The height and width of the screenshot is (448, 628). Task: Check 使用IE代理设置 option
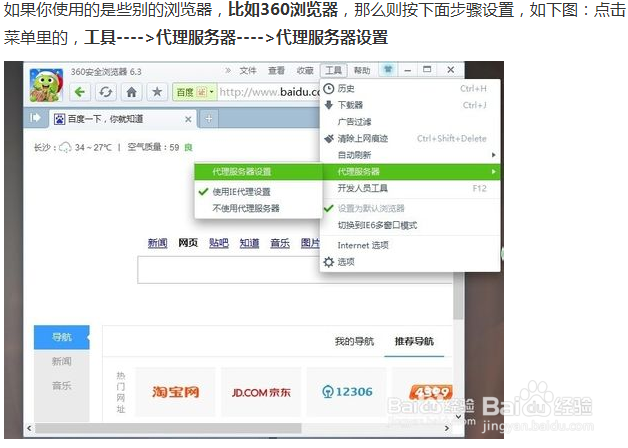coord(259,192)
